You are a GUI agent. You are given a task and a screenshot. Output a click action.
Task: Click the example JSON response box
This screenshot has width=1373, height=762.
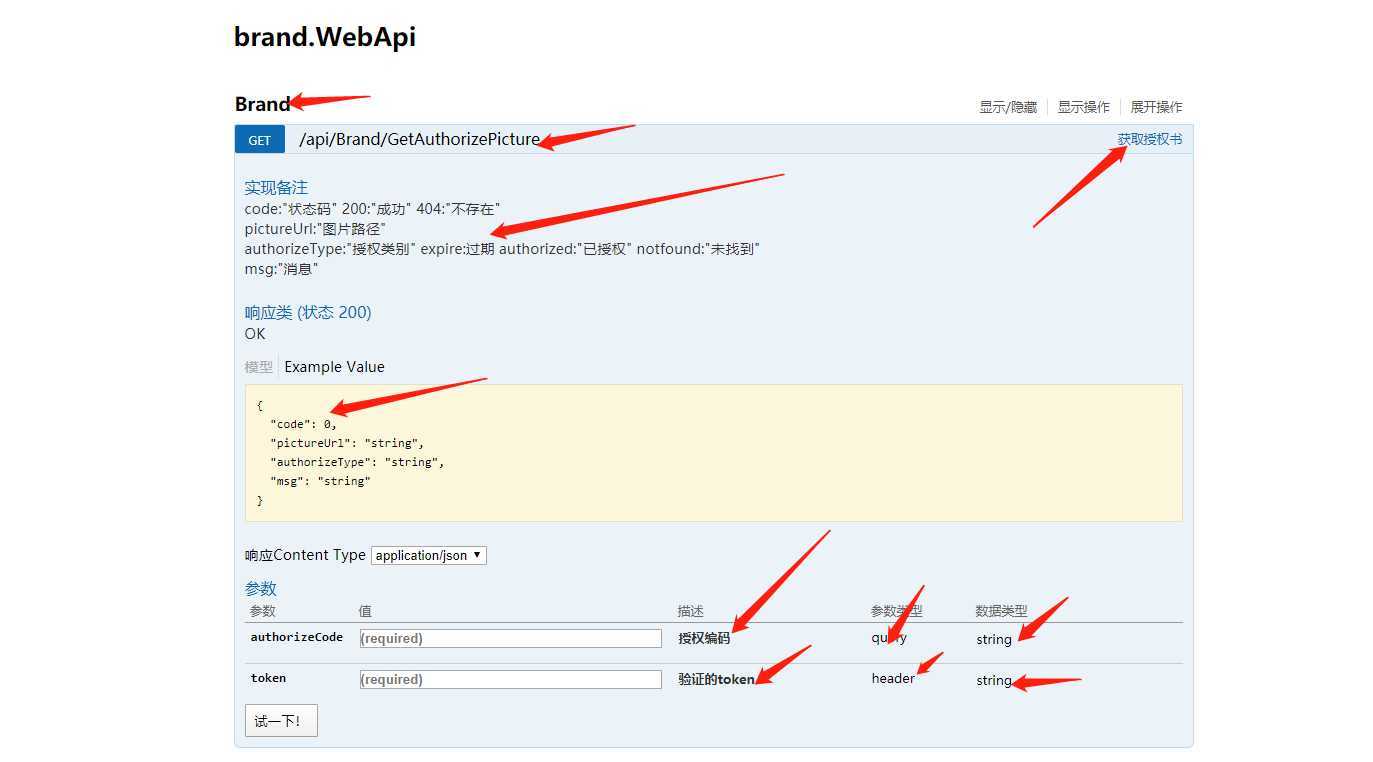(x=713, y=453)
